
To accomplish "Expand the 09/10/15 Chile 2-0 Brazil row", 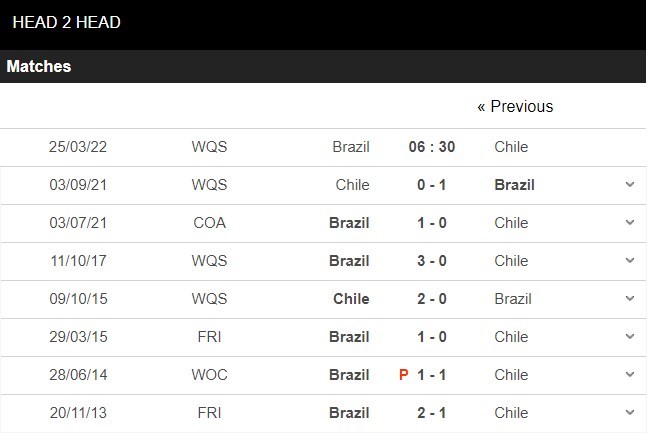I will [x=630, y=298].
